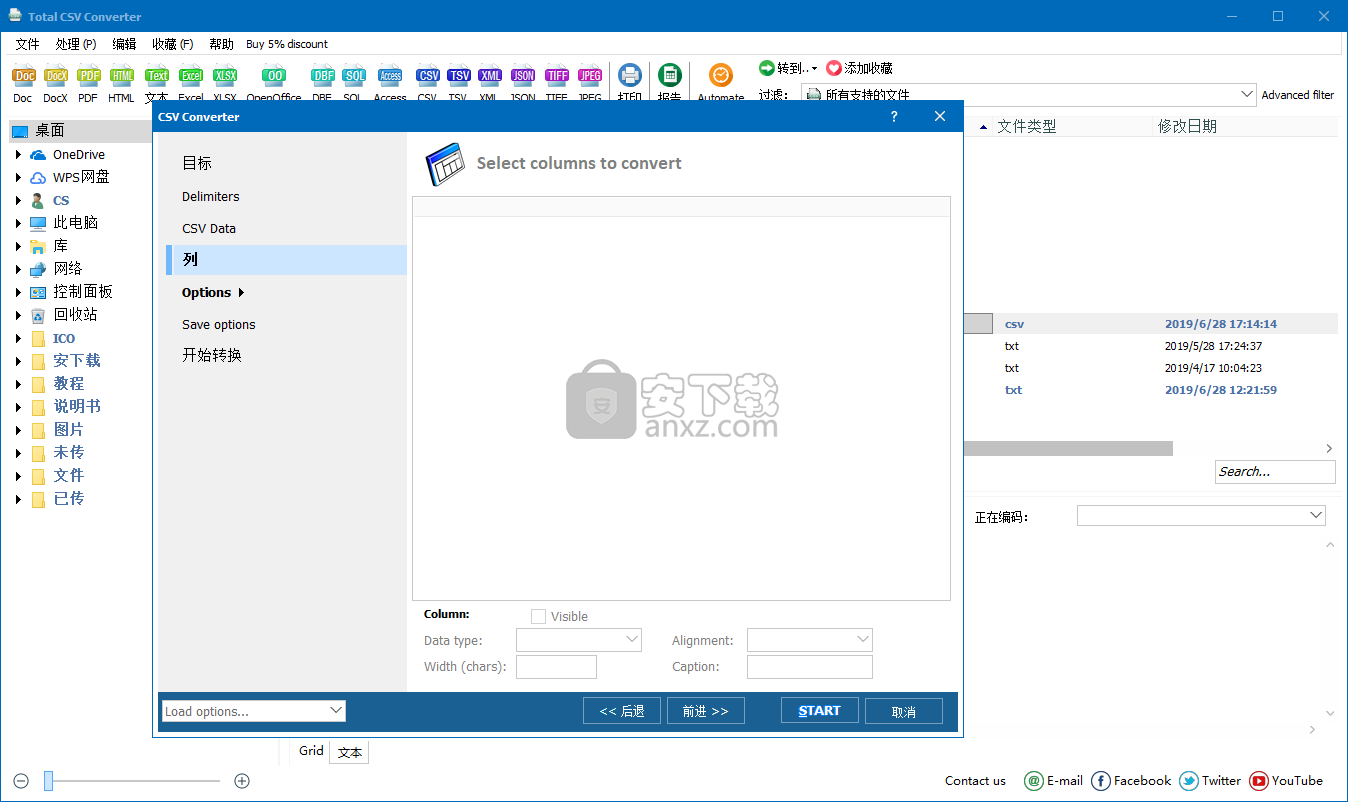The image size is (1348, 802).
Task: Select the Text conversion icon
Action: pos(157,76)
